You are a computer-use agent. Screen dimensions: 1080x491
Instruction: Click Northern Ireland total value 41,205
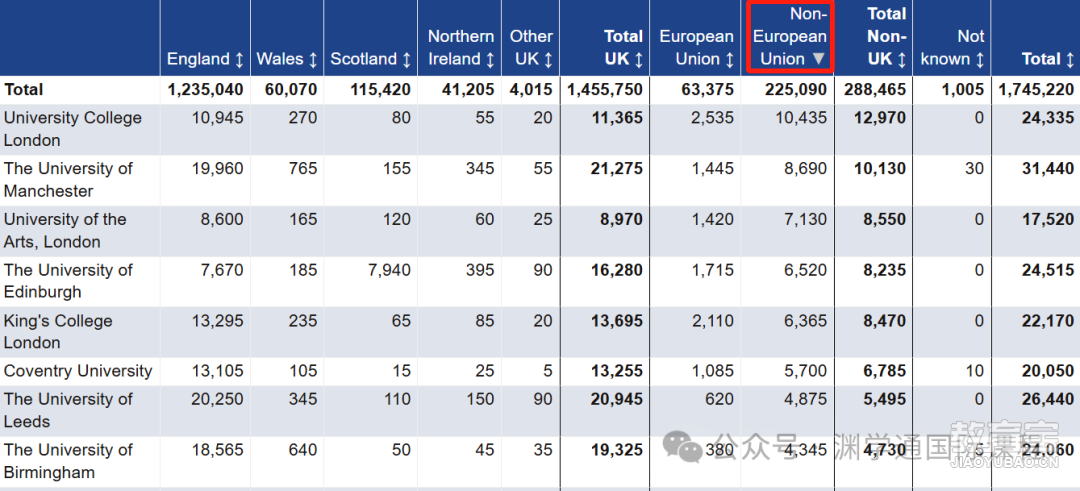[468, 90]
